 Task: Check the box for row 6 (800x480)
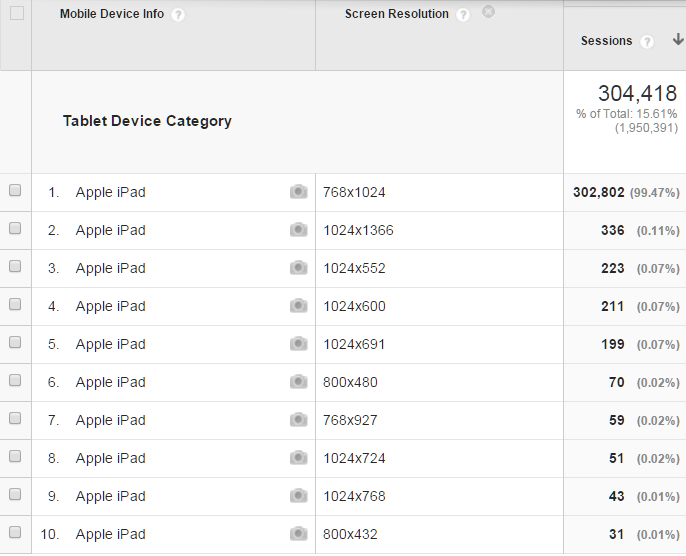[15, 381]
